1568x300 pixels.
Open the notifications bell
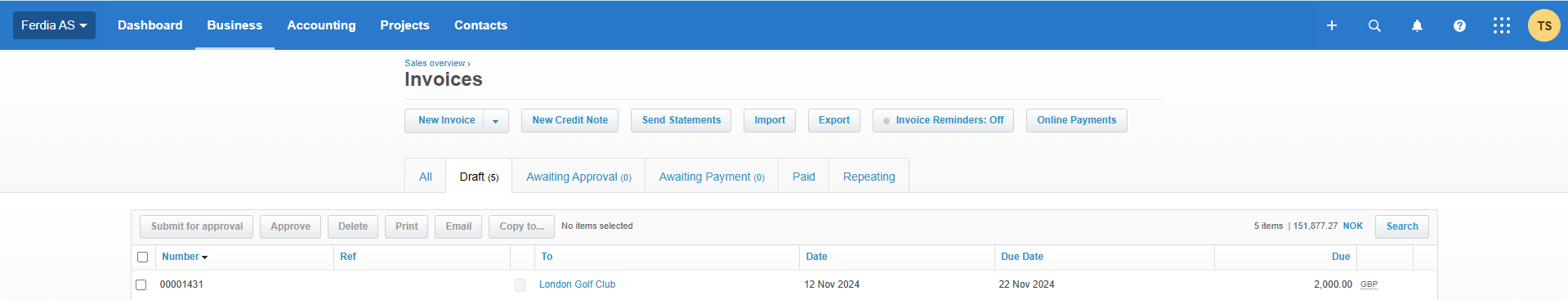(x=1417, y=25)
